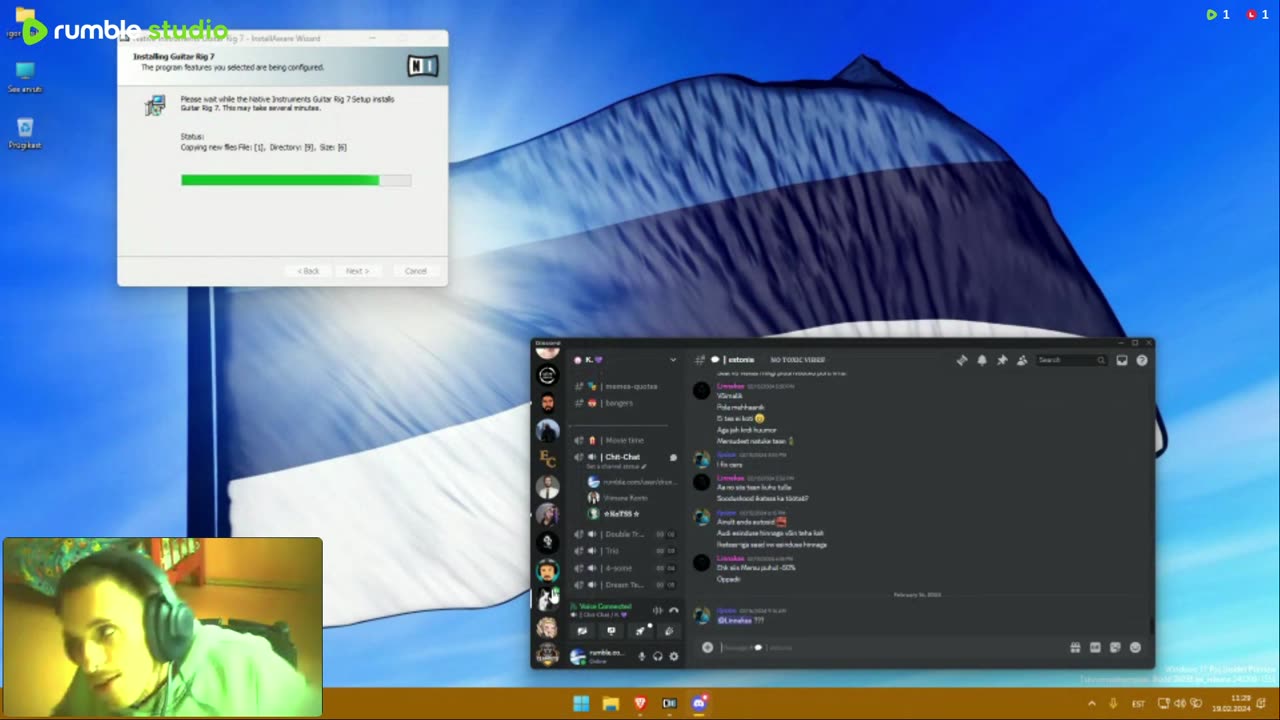Select the EC server icon
The height and width of the screenshot is (720, 1280).
[547, 458]
